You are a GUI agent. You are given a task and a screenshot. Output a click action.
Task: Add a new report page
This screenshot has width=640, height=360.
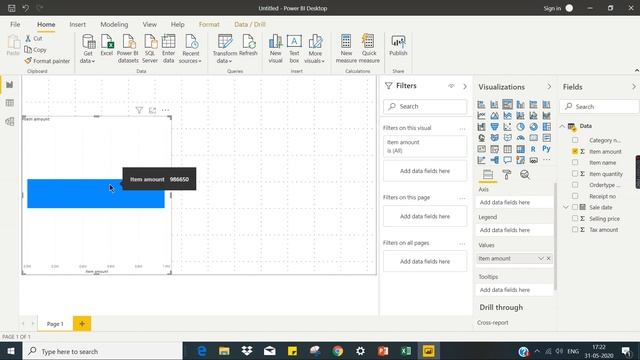82,324
